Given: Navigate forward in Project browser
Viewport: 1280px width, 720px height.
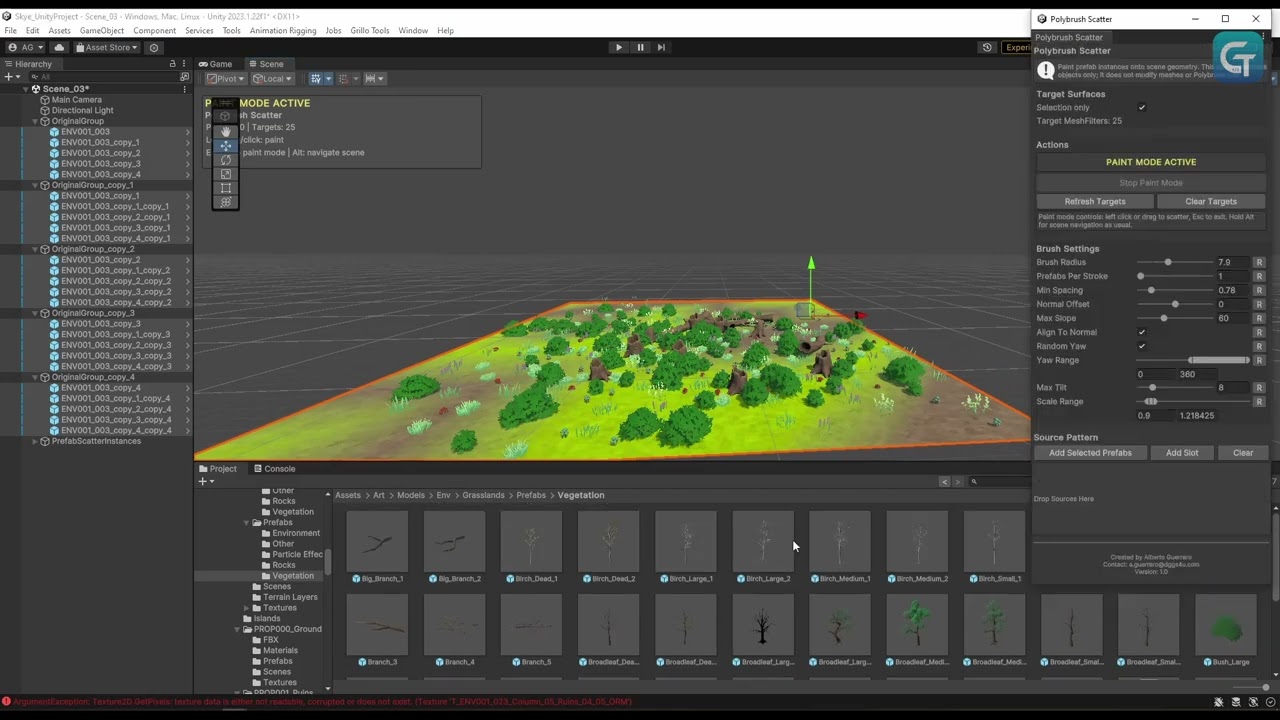Looking at the screenshot, I should click(958, 482).
